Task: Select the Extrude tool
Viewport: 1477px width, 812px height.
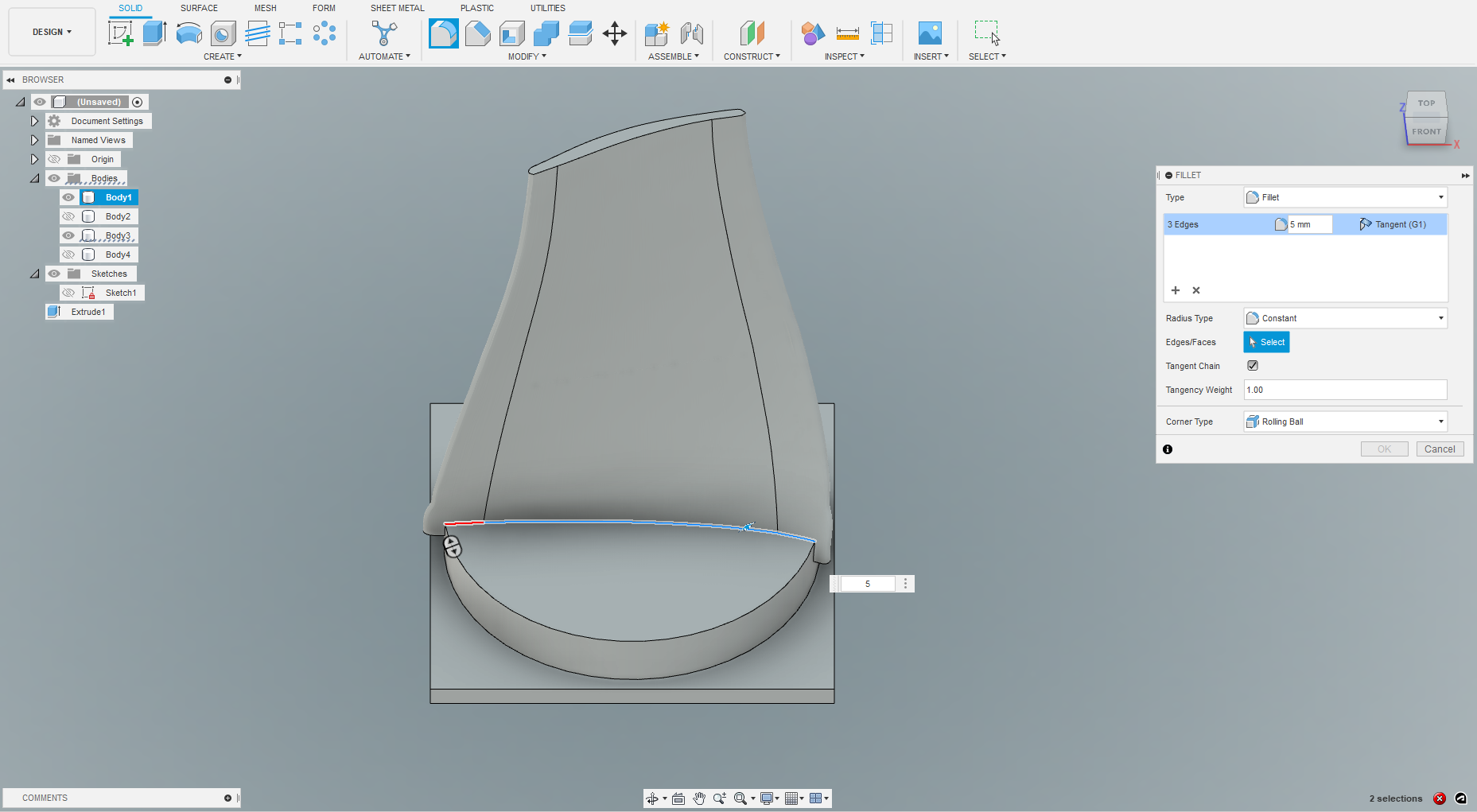Action: point(154,33)
